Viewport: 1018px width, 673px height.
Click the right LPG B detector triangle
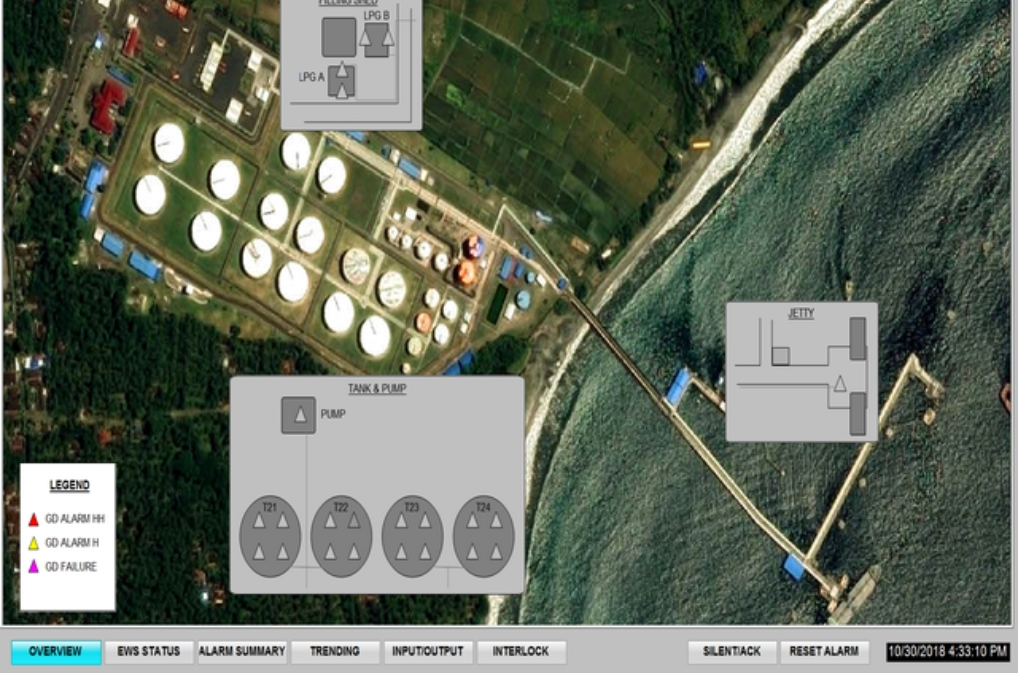tap(388, 36)
